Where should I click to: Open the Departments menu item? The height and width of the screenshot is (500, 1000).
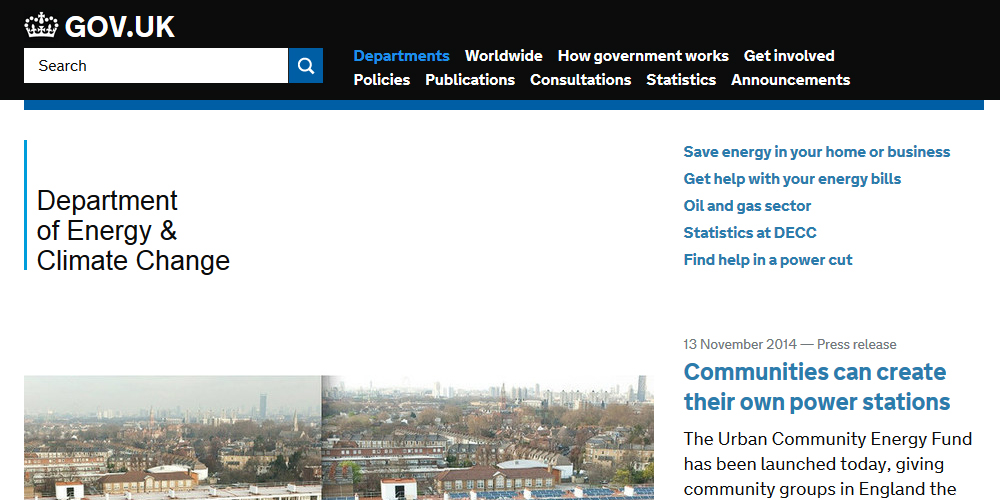401,56
